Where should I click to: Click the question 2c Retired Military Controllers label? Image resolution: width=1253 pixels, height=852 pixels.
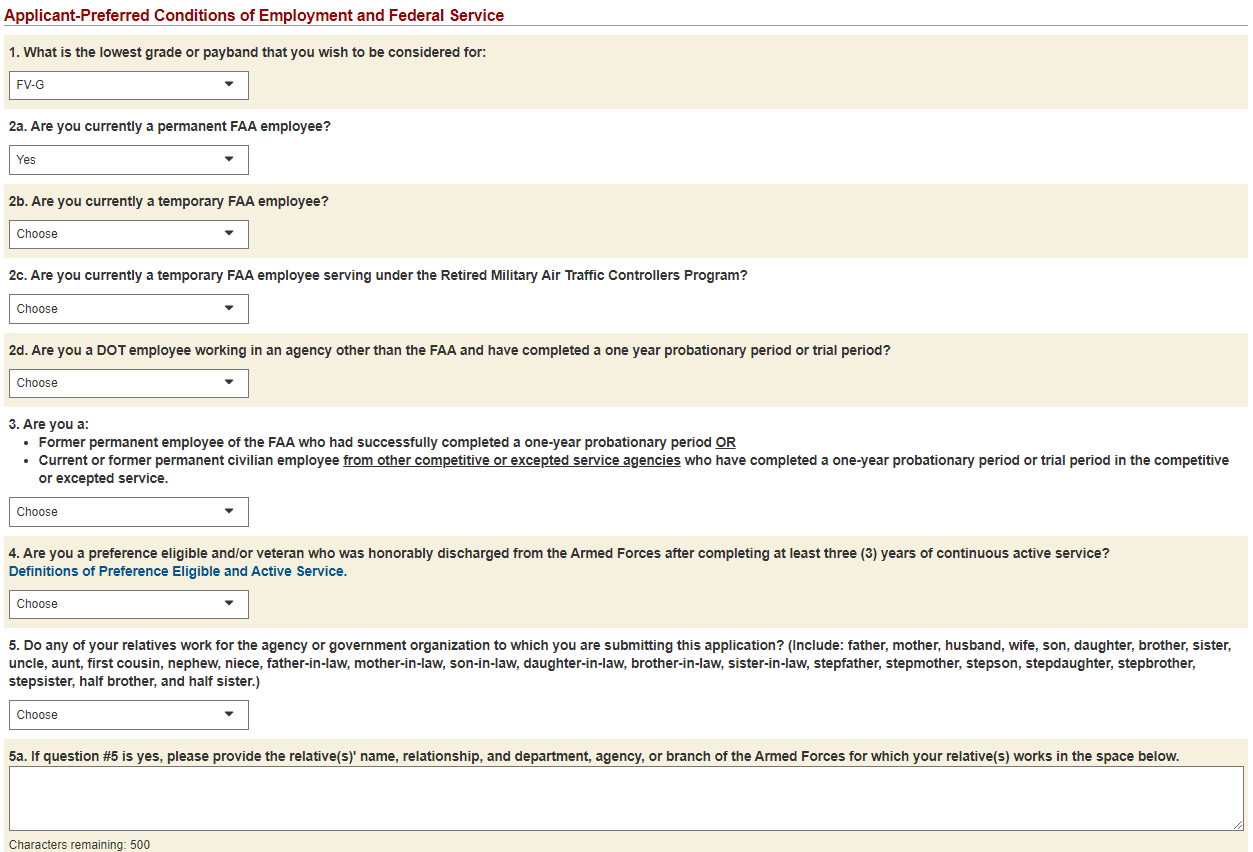(x=377, y=275)
